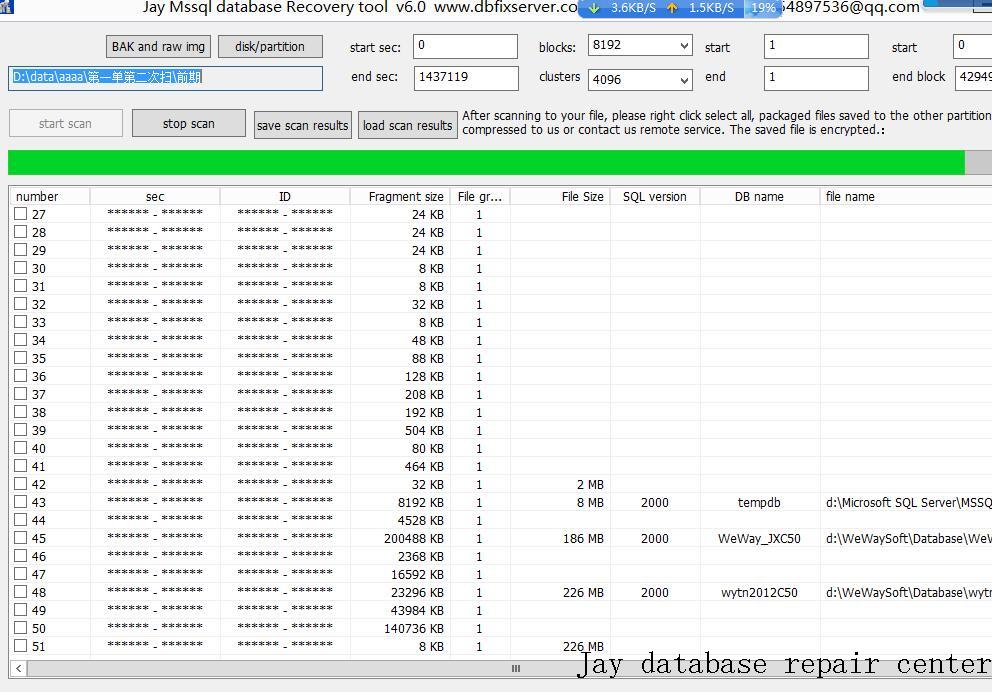This screenshot has width=992, height=692.
Task: Click the horizontal scrollbar left arrow
Action: coord(18,668)
